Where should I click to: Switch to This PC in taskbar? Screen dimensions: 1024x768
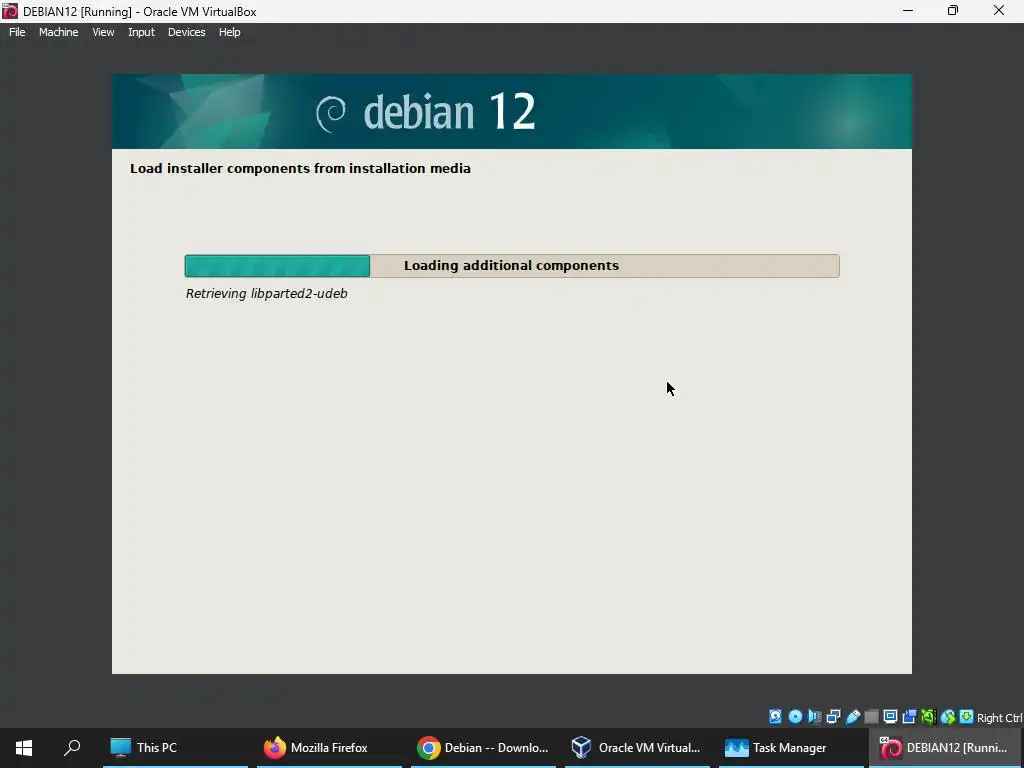[x=175, y=748]
